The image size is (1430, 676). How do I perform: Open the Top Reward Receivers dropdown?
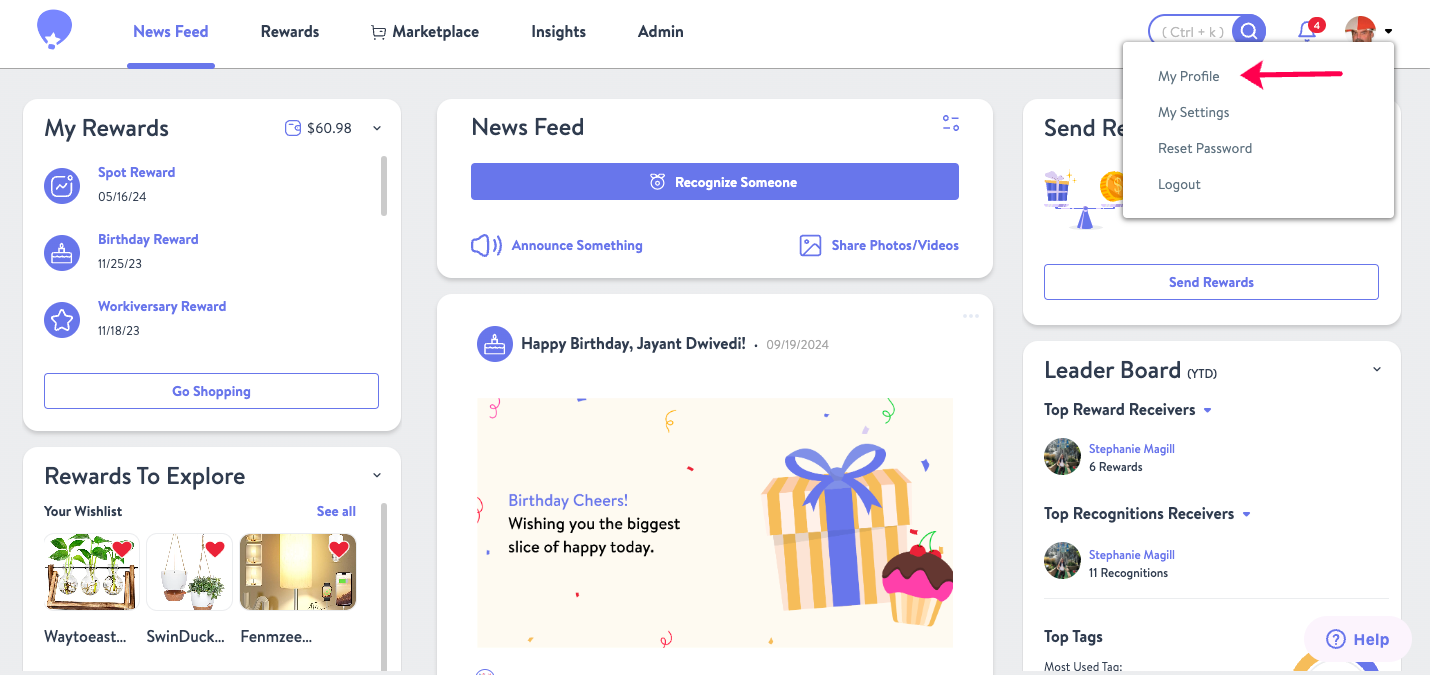tap(1208, 410)
